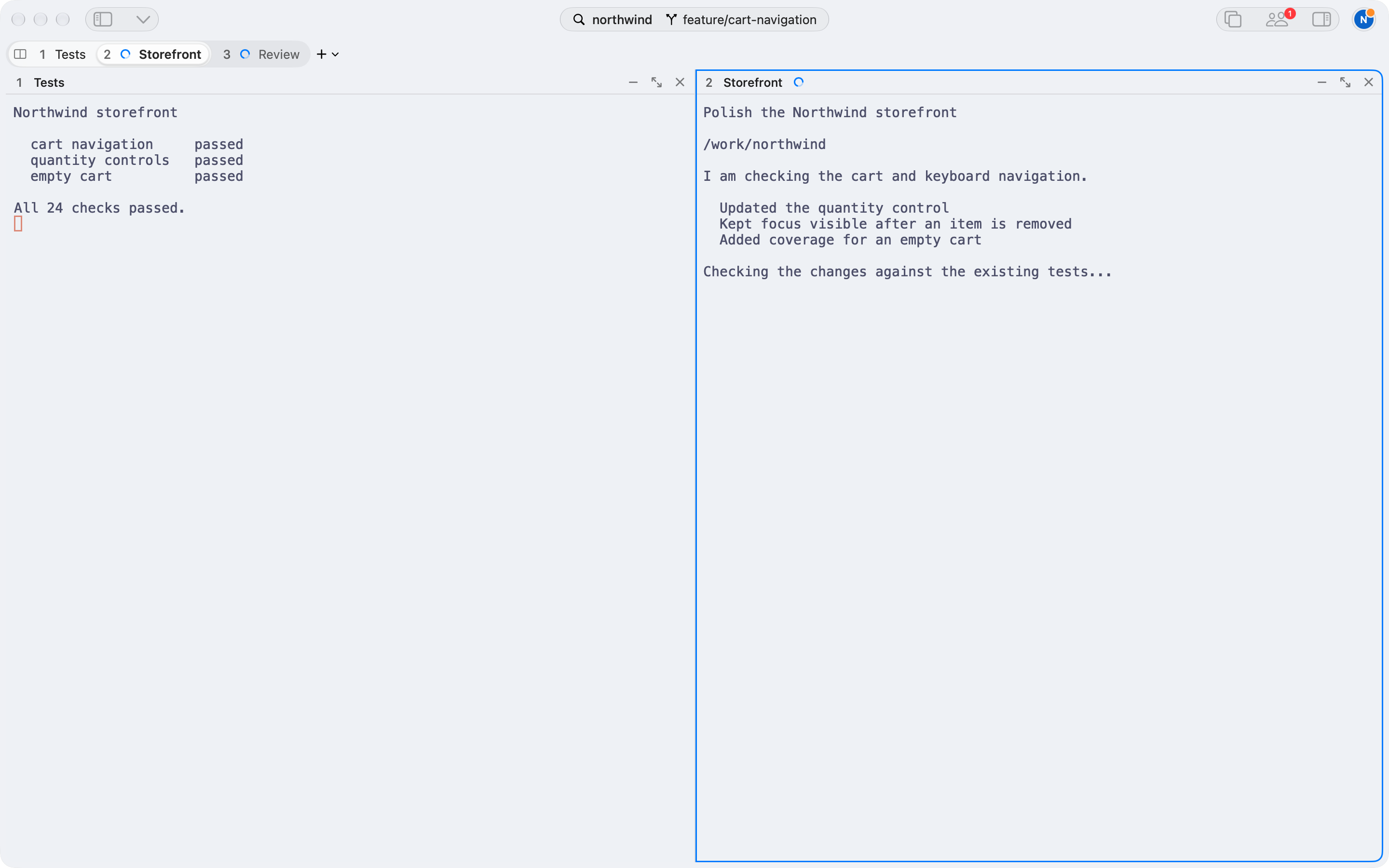Click 'quantity controls' test result row

136,160
